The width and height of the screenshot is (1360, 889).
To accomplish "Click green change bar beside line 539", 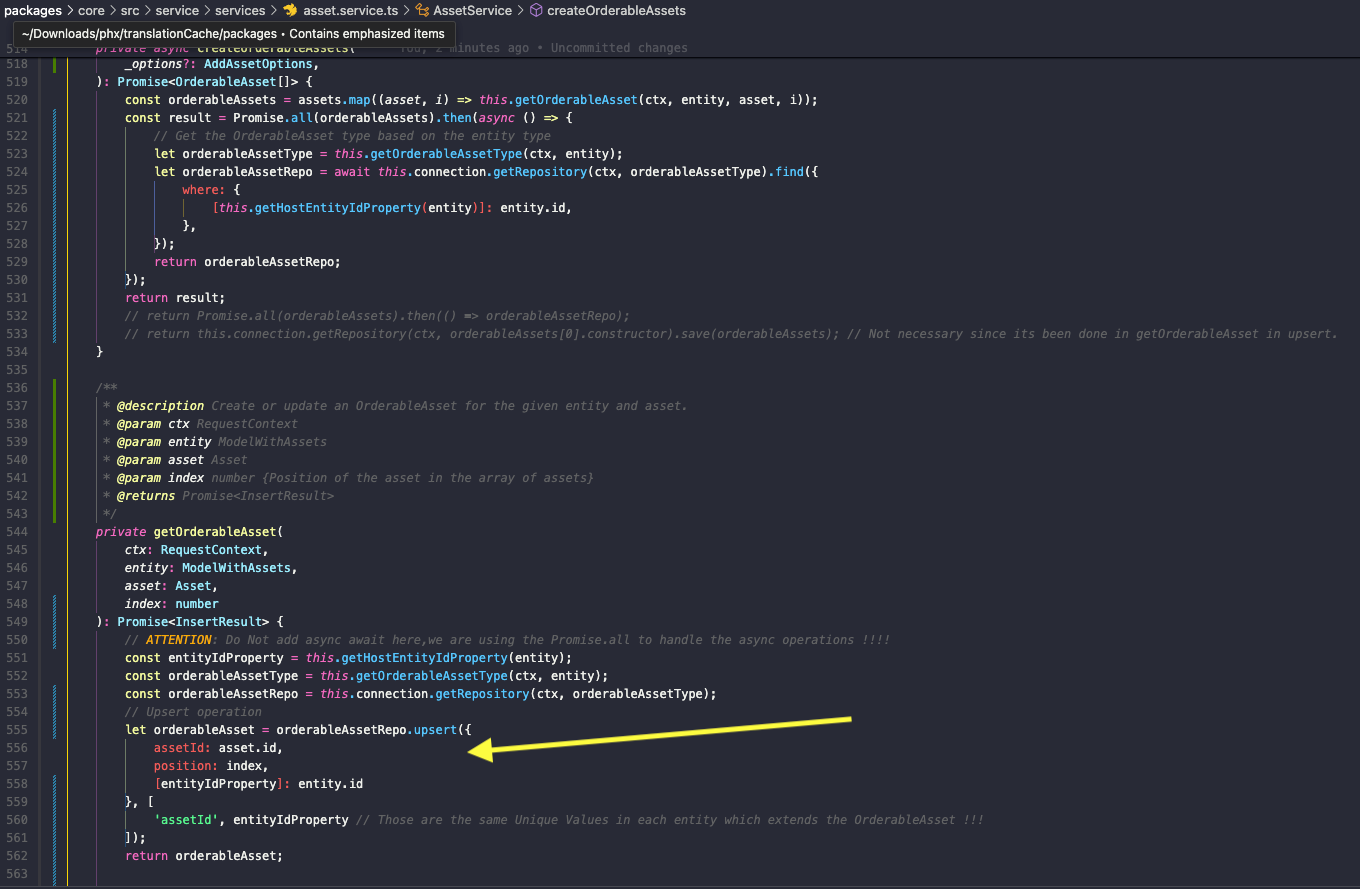I will coord(54,442).
